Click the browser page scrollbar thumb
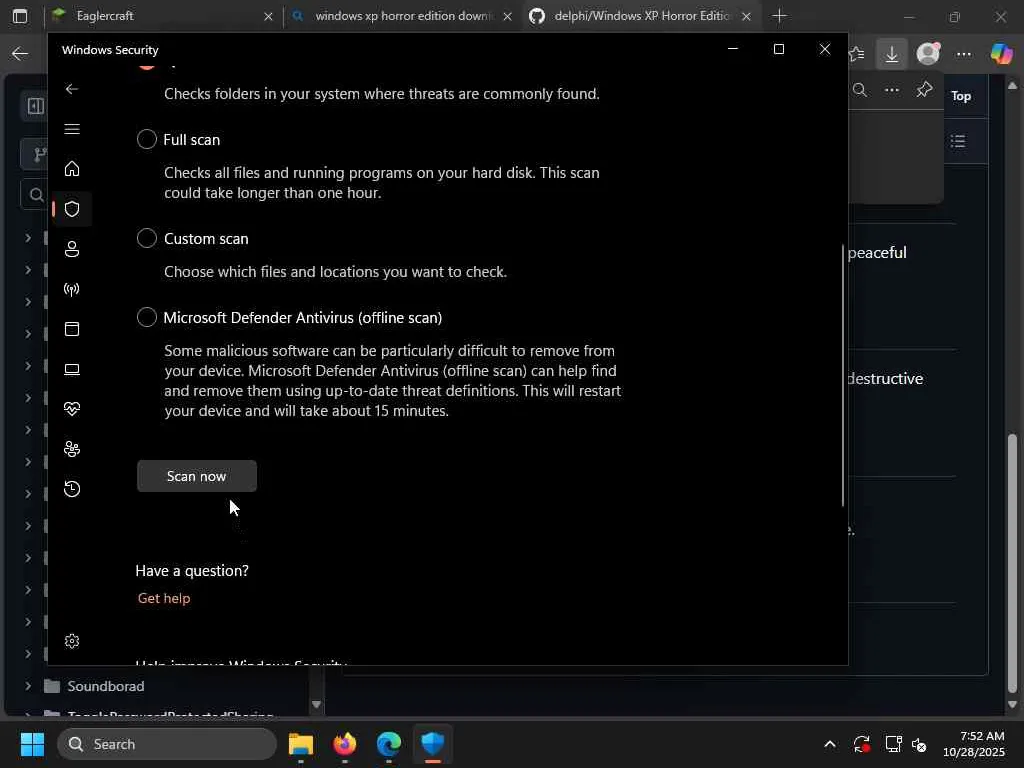Viewport: 1024px width, 768px height. coord(1013,563)
